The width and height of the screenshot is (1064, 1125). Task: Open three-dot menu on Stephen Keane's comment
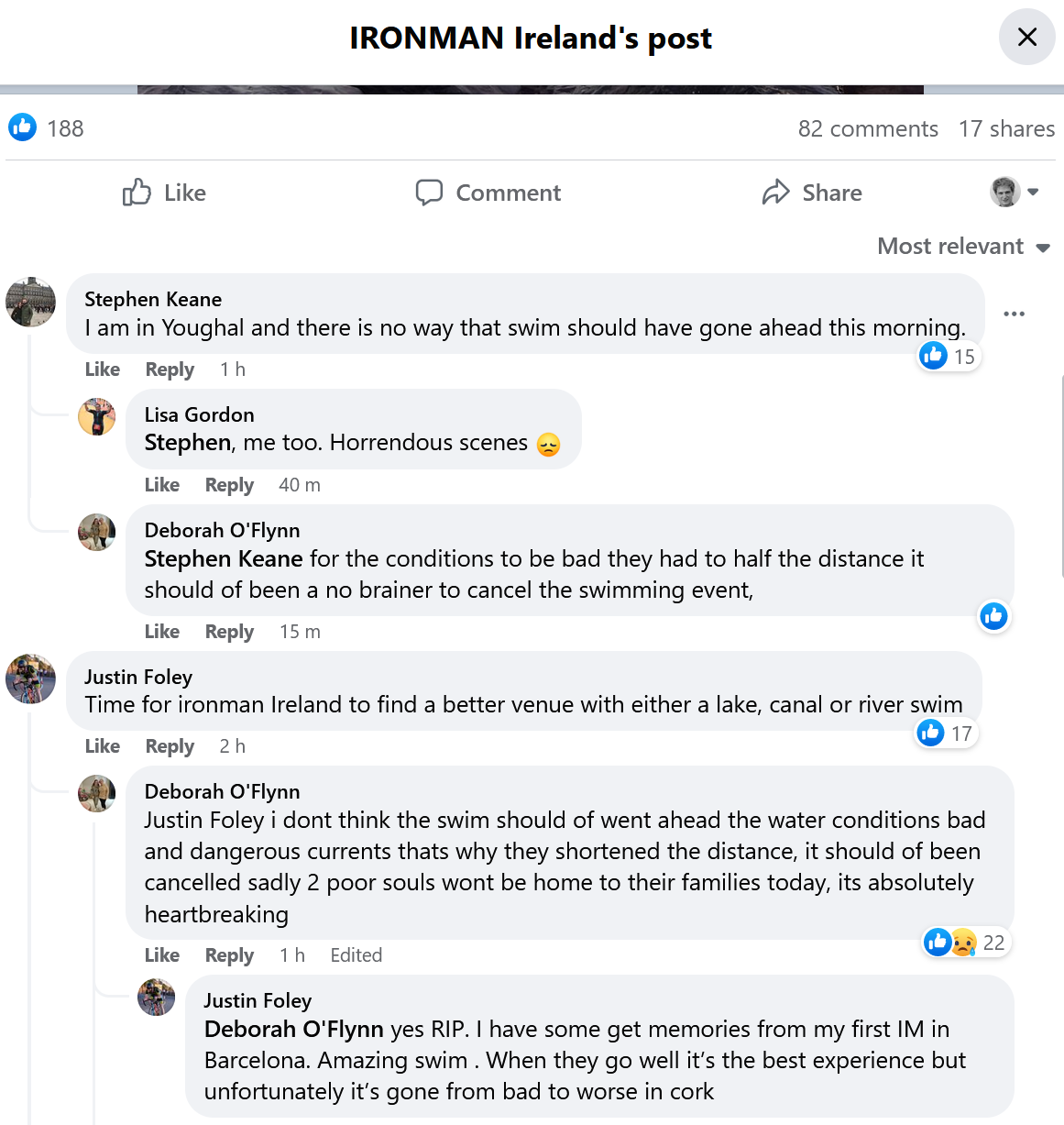pyautogui.click(x=1014, y=314)
